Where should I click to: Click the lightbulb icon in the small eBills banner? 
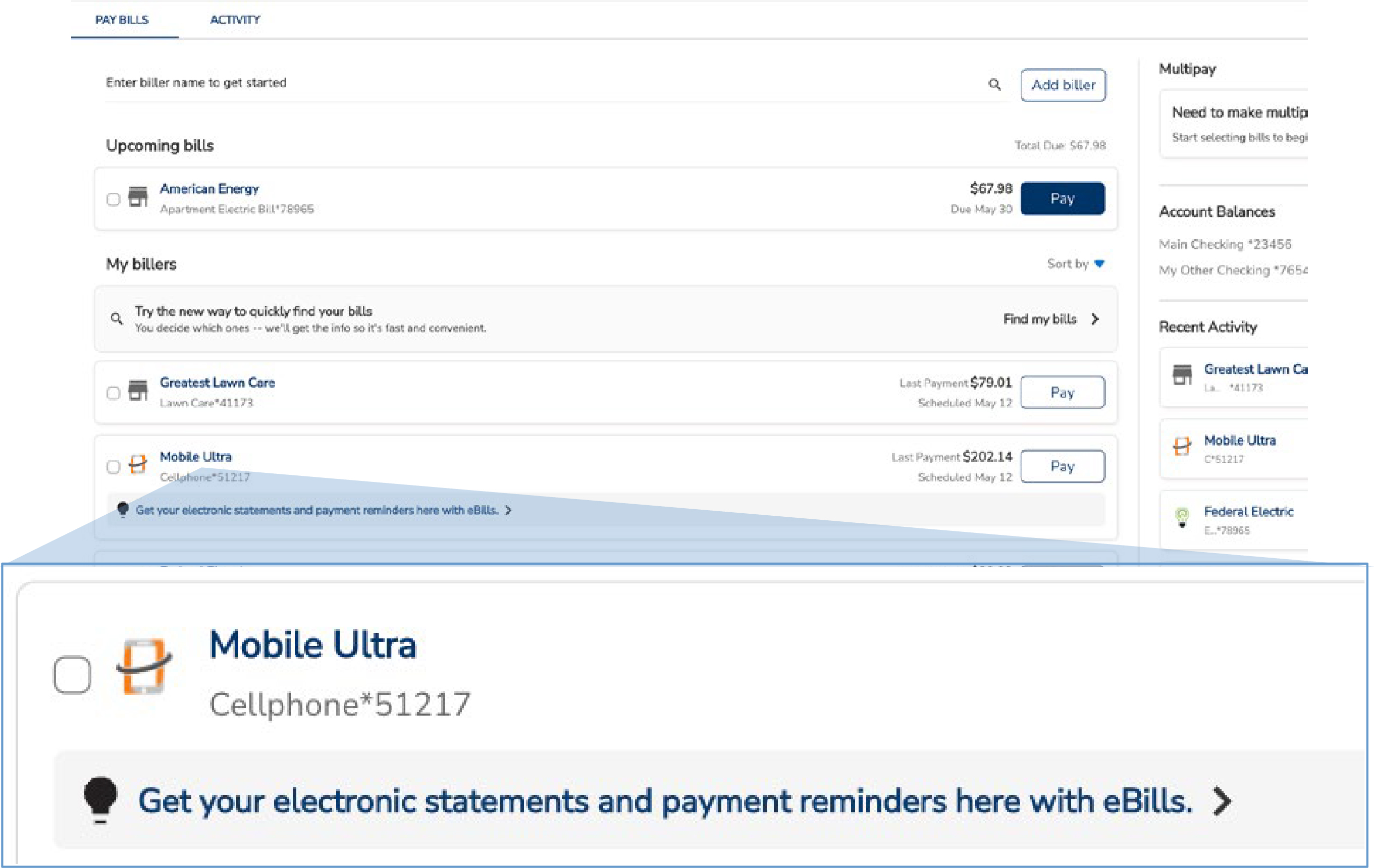123,509
